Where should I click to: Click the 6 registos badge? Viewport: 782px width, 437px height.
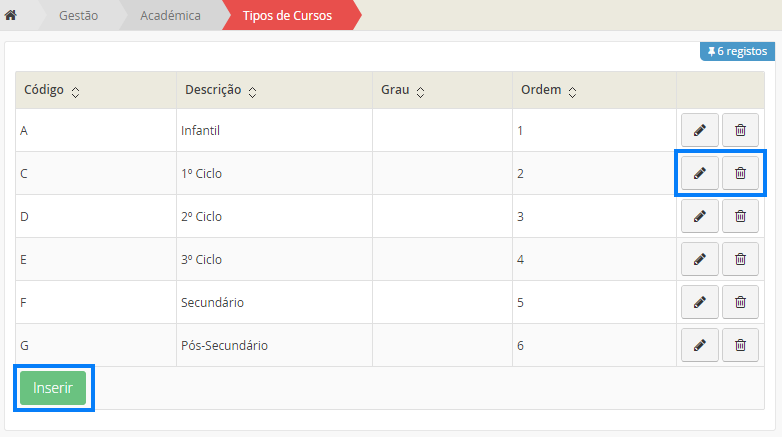click(737, 51)
